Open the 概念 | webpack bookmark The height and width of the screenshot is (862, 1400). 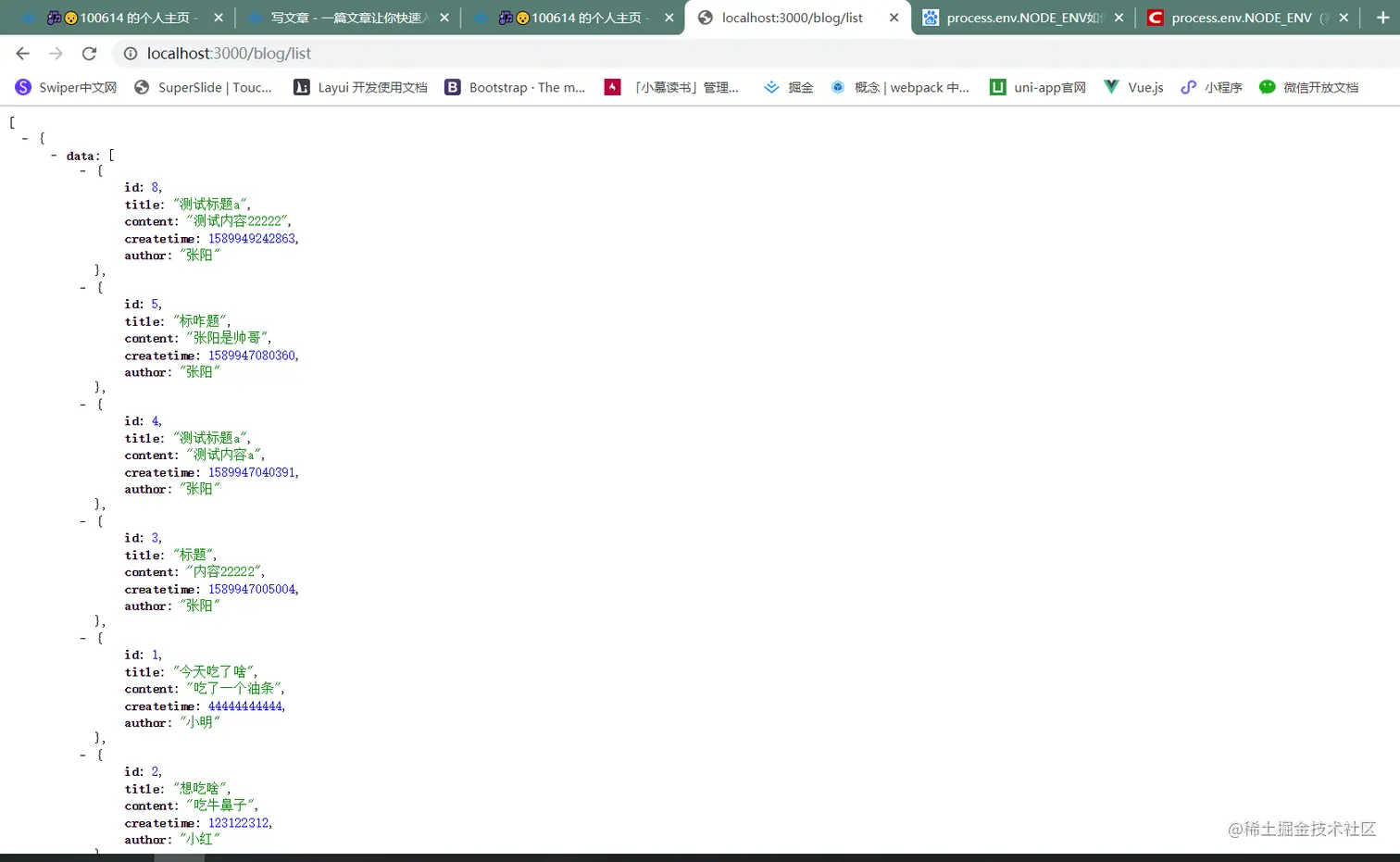pyautogui.click(x=899, y=87)
